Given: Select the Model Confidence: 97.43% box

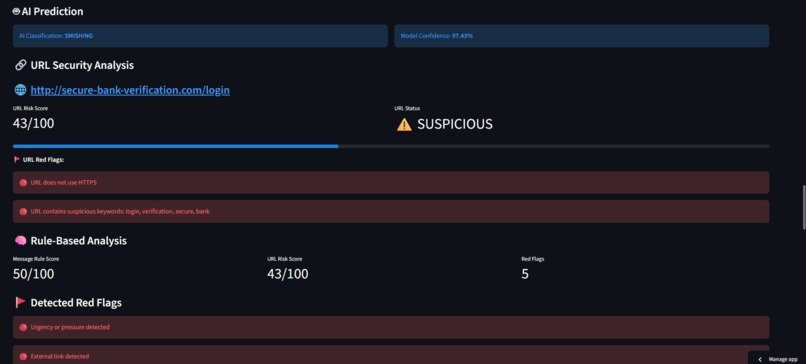Looking at the screenshot, I should click(x=581, y=36).
